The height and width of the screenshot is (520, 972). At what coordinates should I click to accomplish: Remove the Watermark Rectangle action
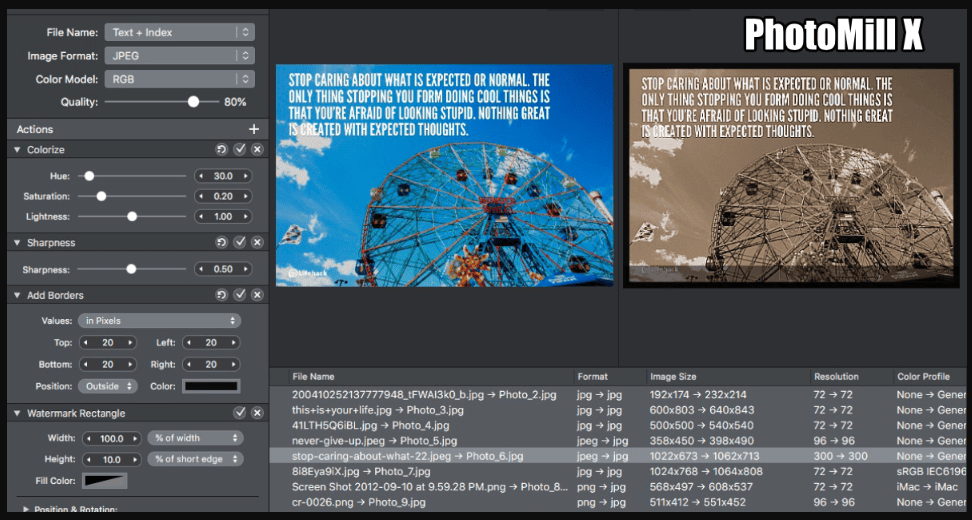click(257, 413)
